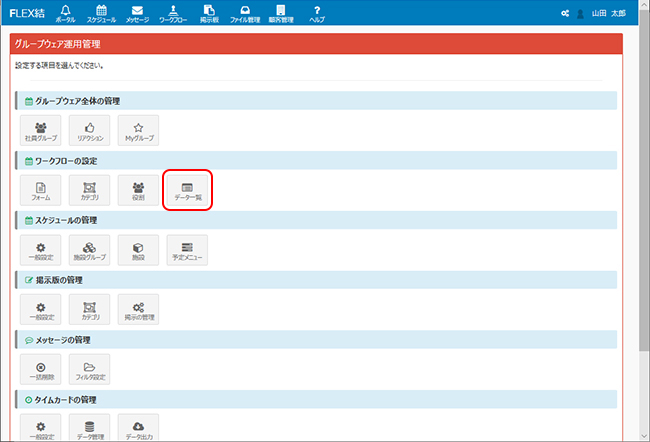Screen dimensions: 650x442
Task: Click the vertical scrollbar on the right edge
Action: pos(645,178)
